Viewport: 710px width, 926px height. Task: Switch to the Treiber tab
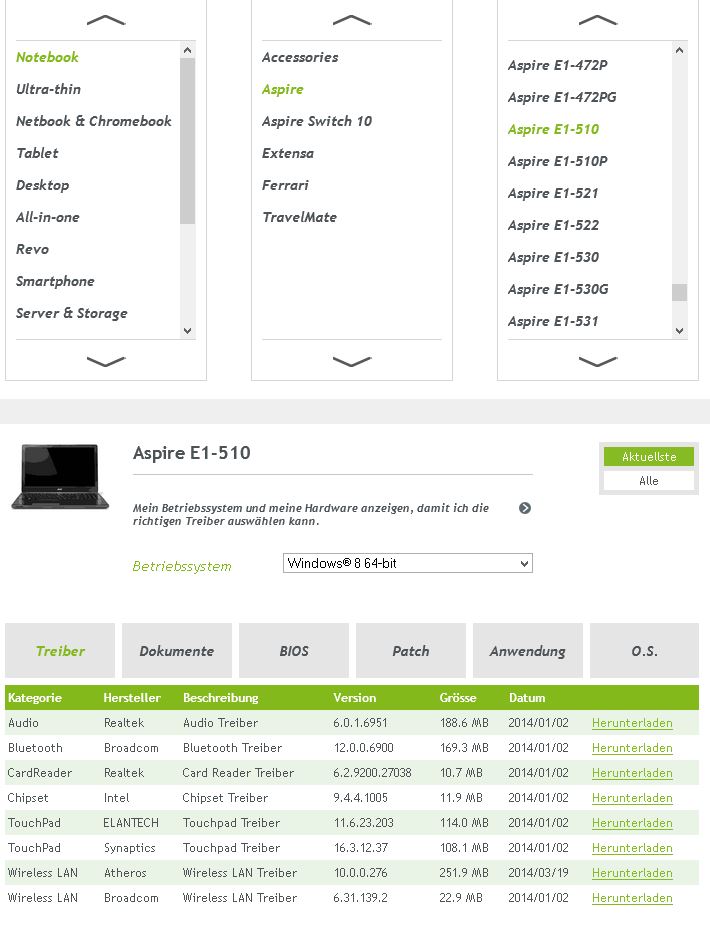click(60, 650)
